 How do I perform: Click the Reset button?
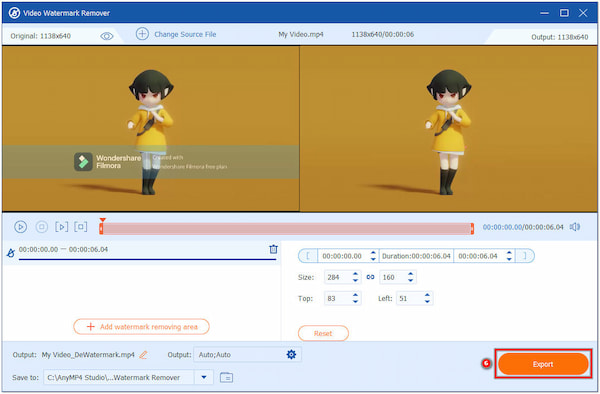[323, 333]
